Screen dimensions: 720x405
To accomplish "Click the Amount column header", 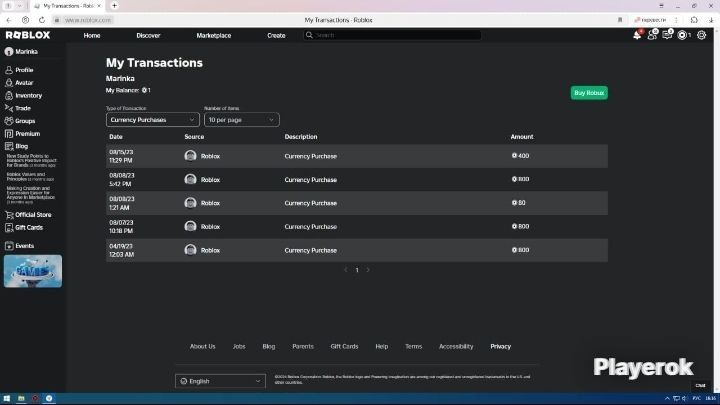I will (522, 137).
